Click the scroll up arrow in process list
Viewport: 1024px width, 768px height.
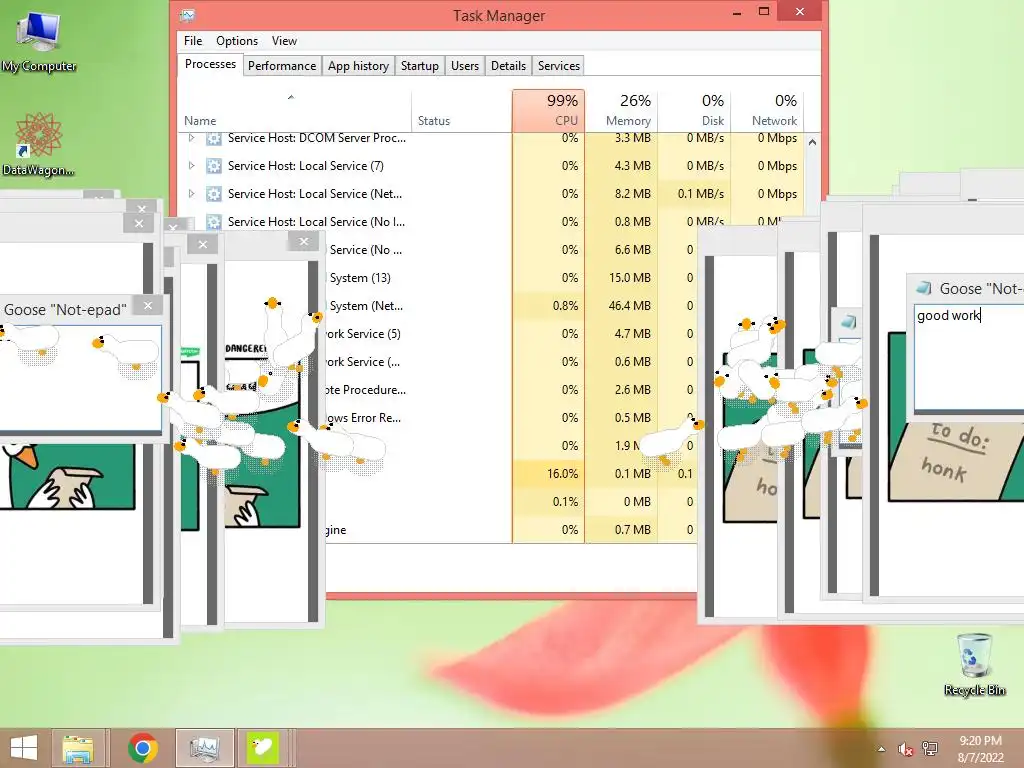[x=812, y=142]
